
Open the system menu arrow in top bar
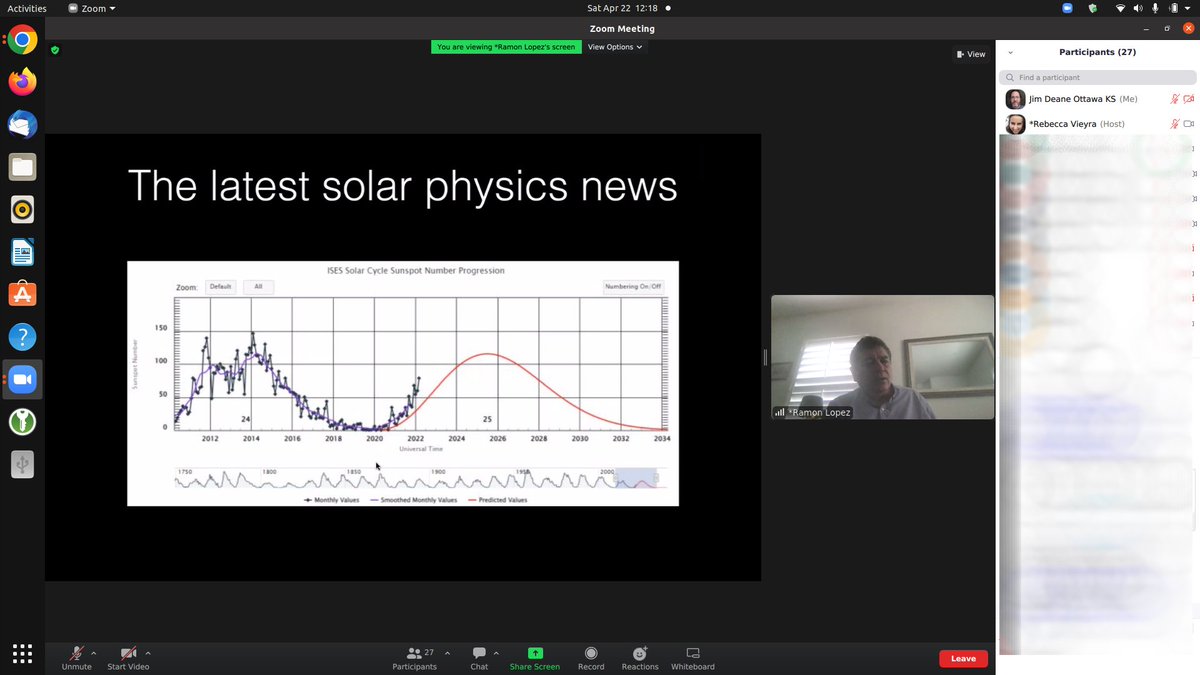(1187, 8)
